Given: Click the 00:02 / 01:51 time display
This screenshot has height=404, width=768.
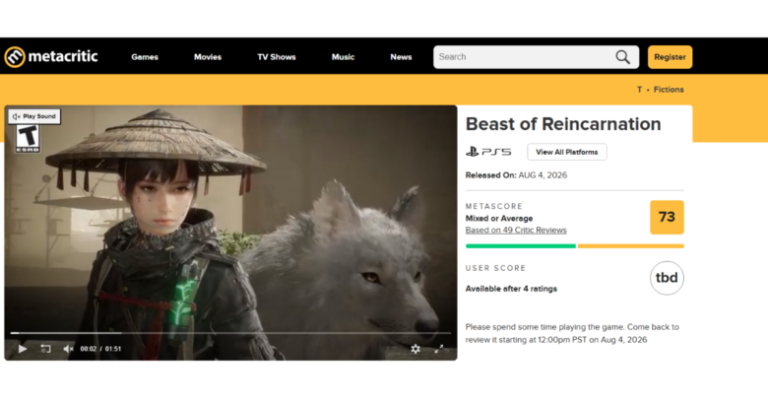Looking at the screenshot, I should coord(100,349).
